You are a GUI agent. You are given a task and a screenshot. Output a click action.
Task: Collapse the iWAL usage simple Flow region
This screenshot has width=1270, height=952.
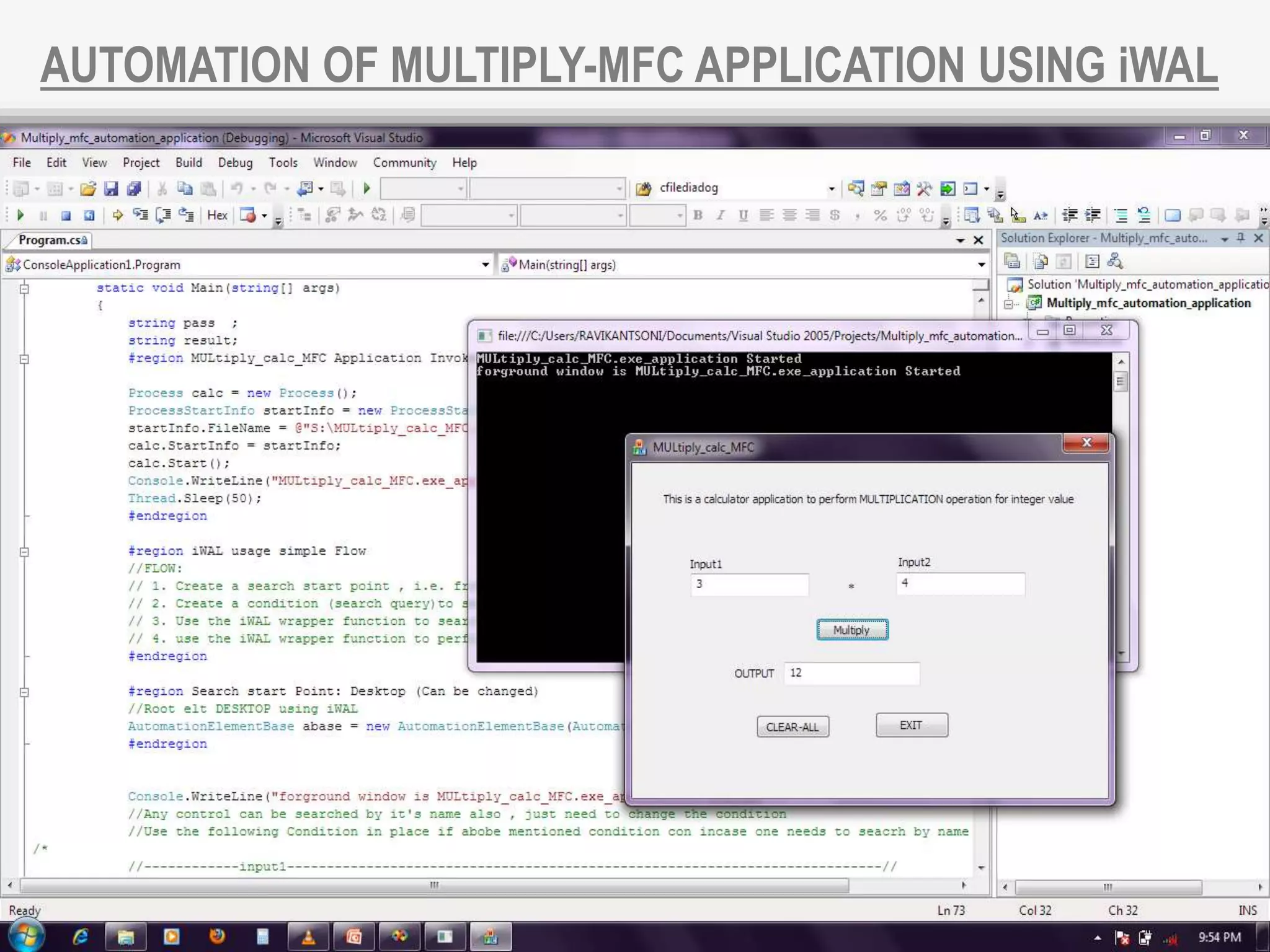coord(24,552)
